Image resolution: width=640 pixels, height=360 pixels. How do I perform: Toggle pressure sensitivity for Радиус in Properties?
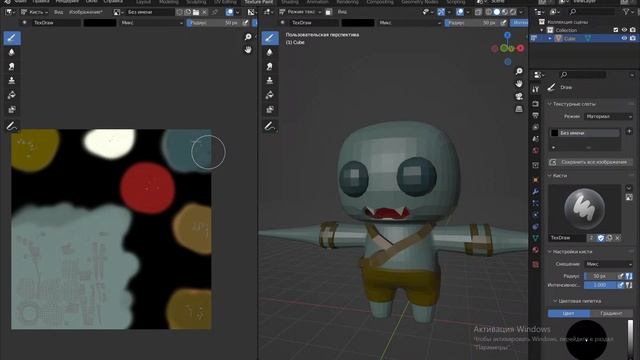(621, 276)
